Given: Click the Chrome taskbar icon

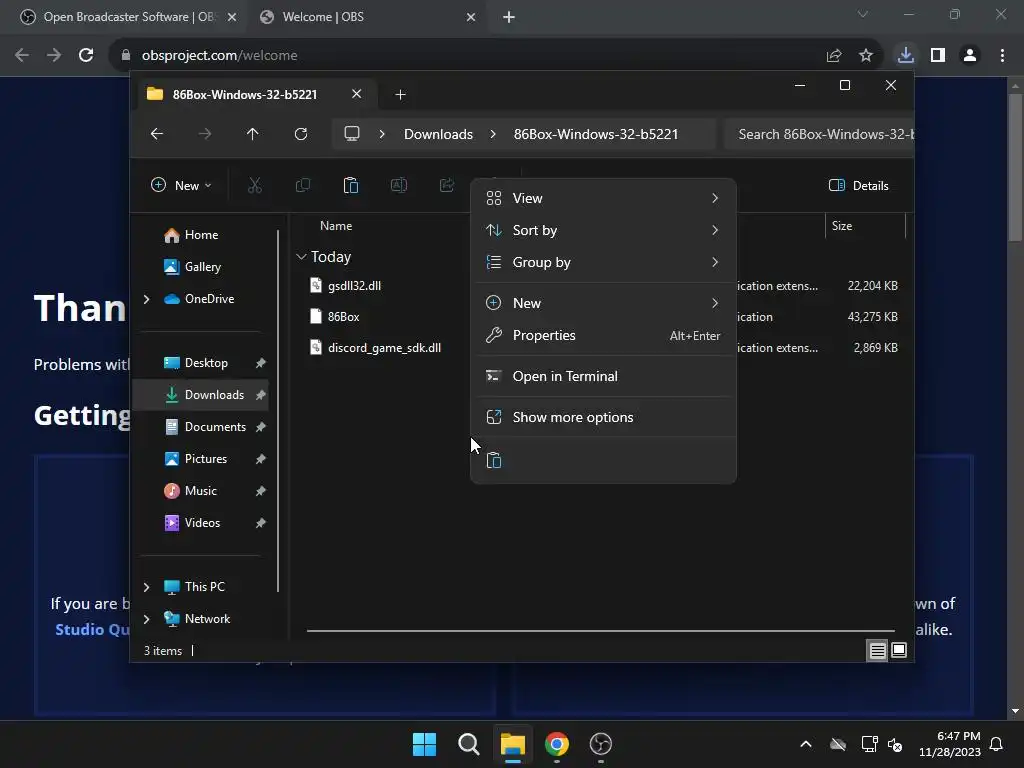Looking at the screenshot, I should point(556,744).
